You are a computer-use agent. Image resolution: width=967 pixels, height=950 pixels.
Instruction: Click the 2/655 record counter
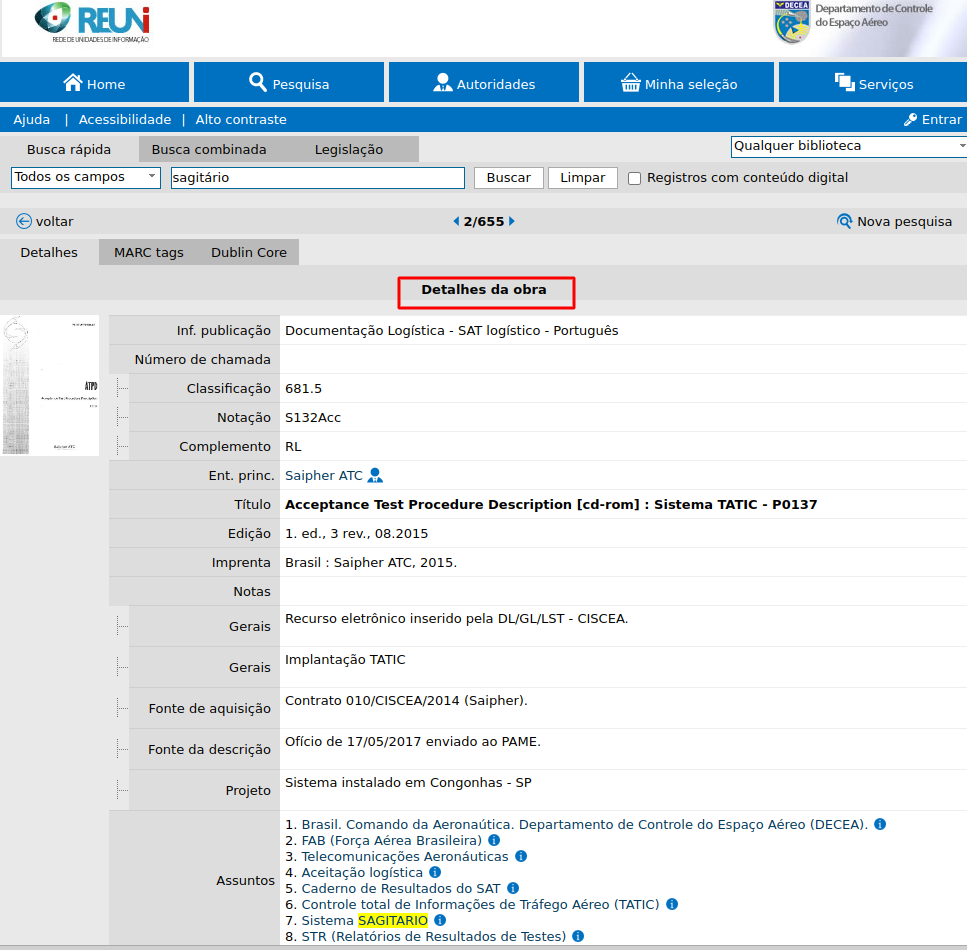point(484,221)
